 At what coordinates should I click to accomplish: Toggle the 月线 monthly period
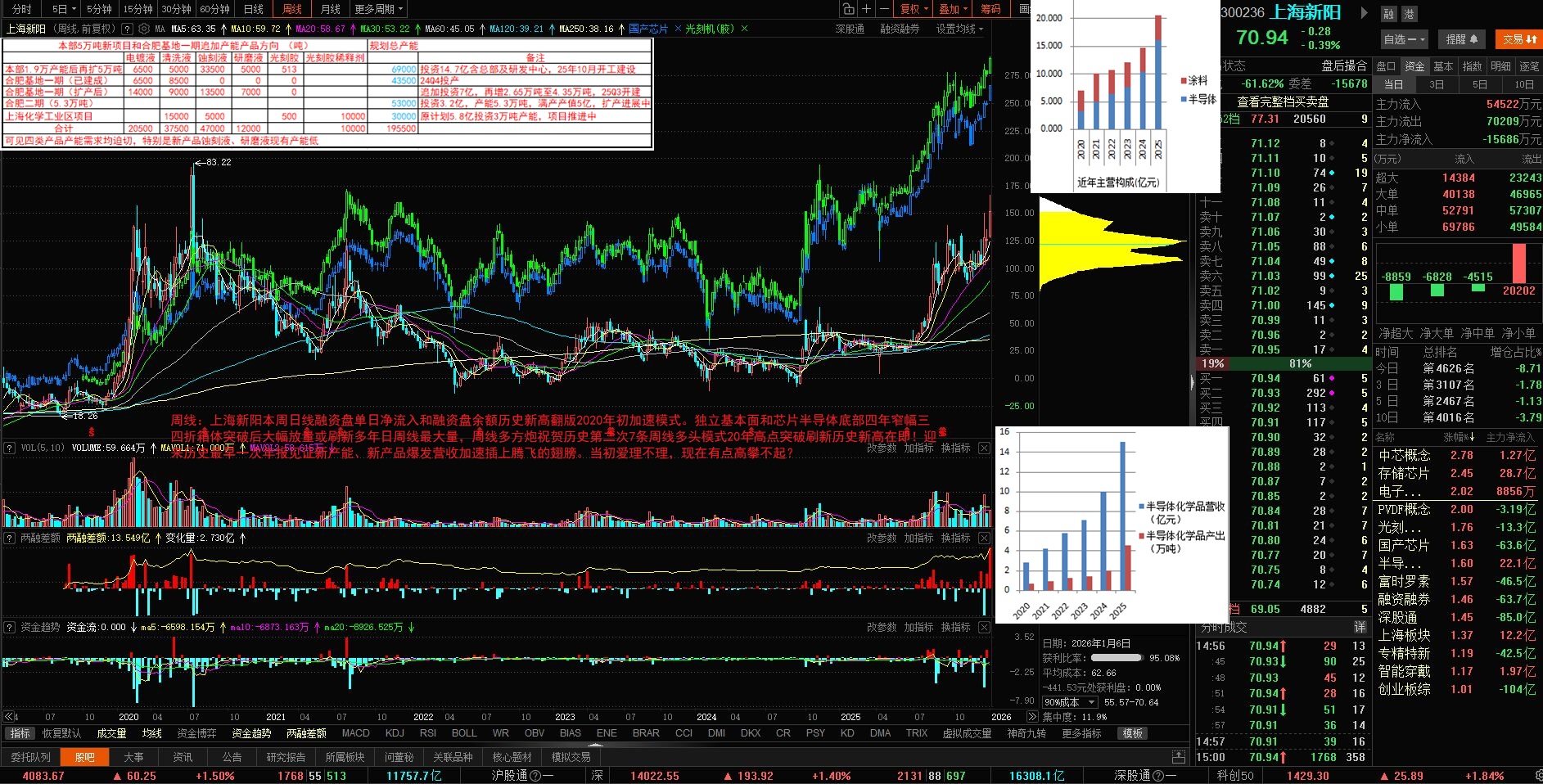[331, 9]
